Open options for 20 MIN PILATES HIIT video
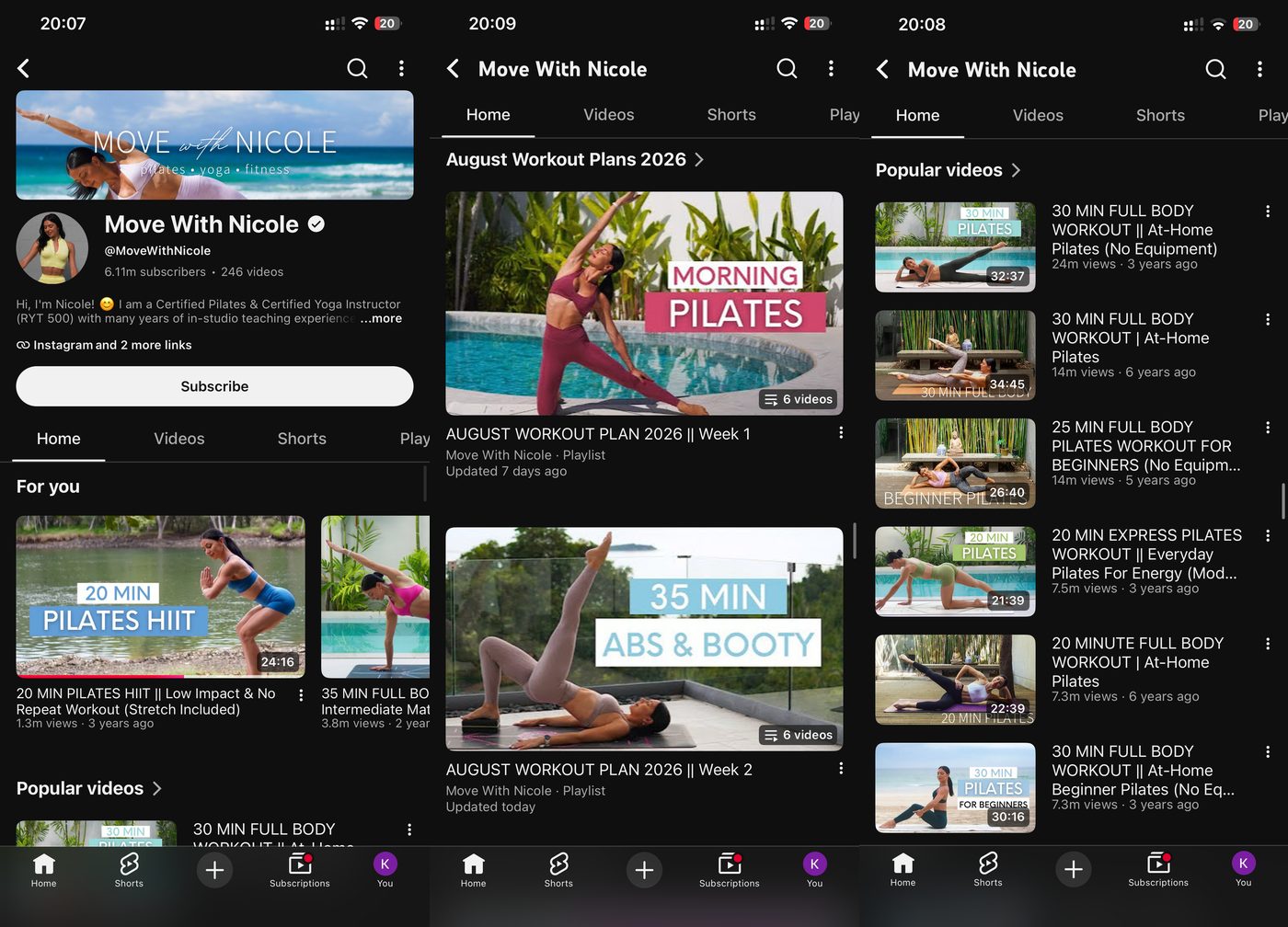Screen dimensions: 1288x927 click(301, 695)
